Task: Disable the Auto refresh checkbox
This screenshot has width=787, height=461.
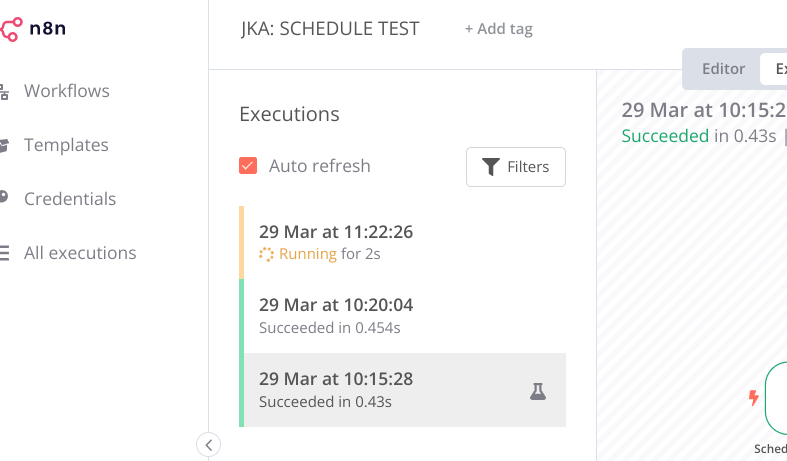Action: coord(248,166)
